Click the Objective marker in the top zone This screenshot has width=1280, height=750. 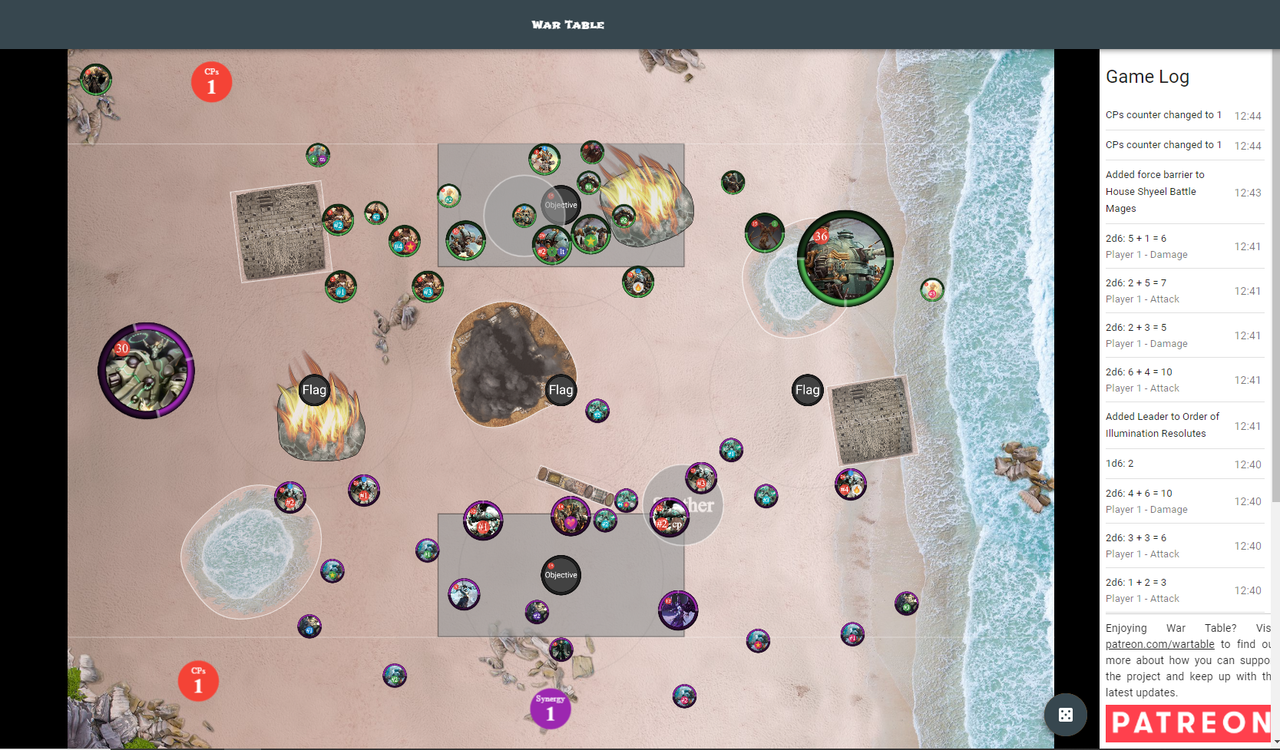pos(560,205)
